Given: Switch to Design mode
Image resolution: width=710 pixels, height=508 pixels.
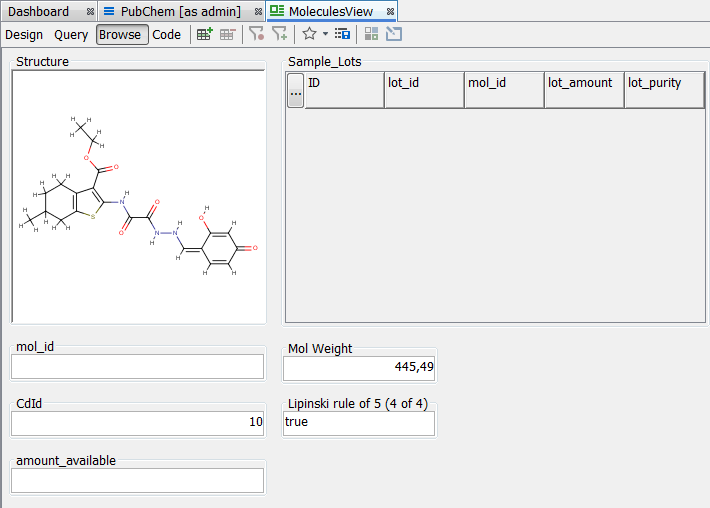Looking at the screenshot, I should click(x=24, y=34).
